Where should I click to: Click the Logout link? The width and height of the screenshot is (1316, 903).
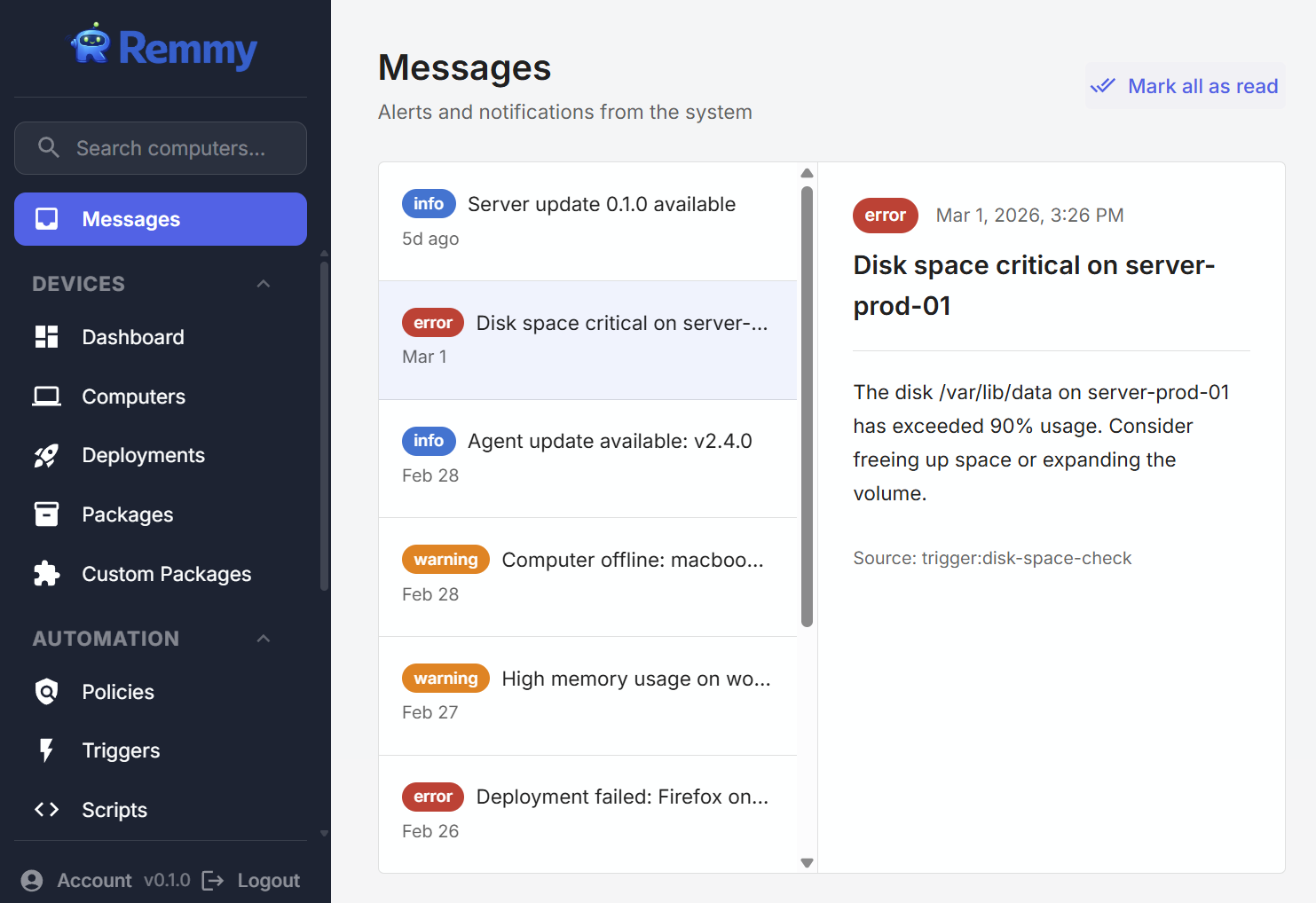click(268, 880)
